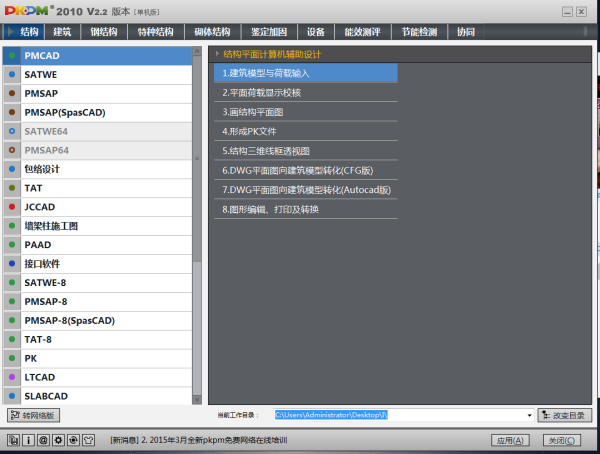Screen dimensions: 600x454
Task: Click the document icon at far bottom left
Action: pyautogui.click(x=13, y=440)
